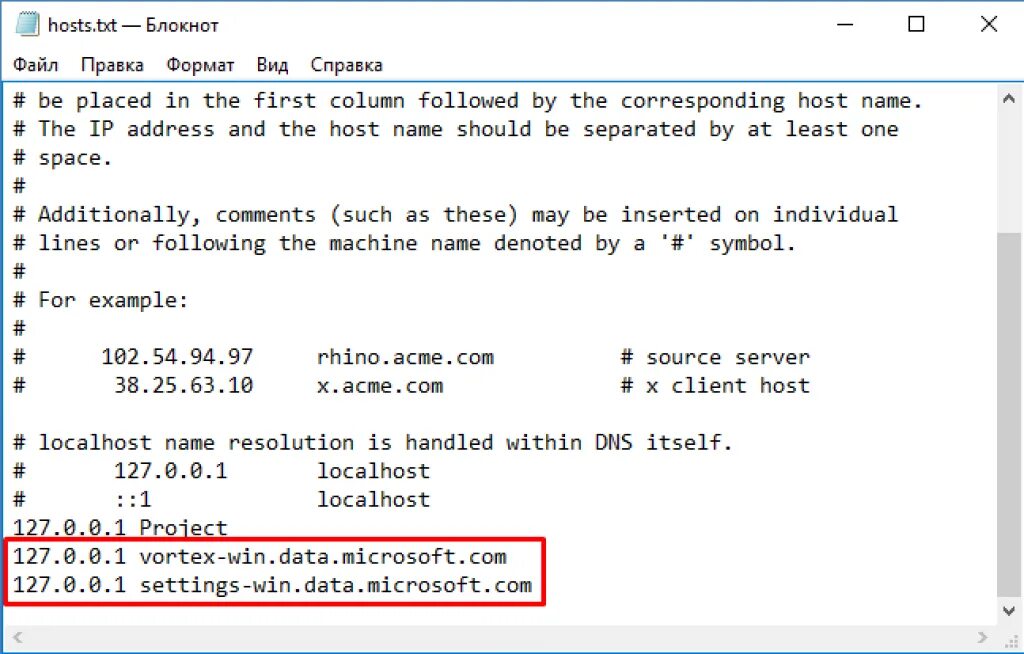Click the vertical scrollbar up arrow
The height and width of the screenshot is (654, 1024).
point(1009,99)
